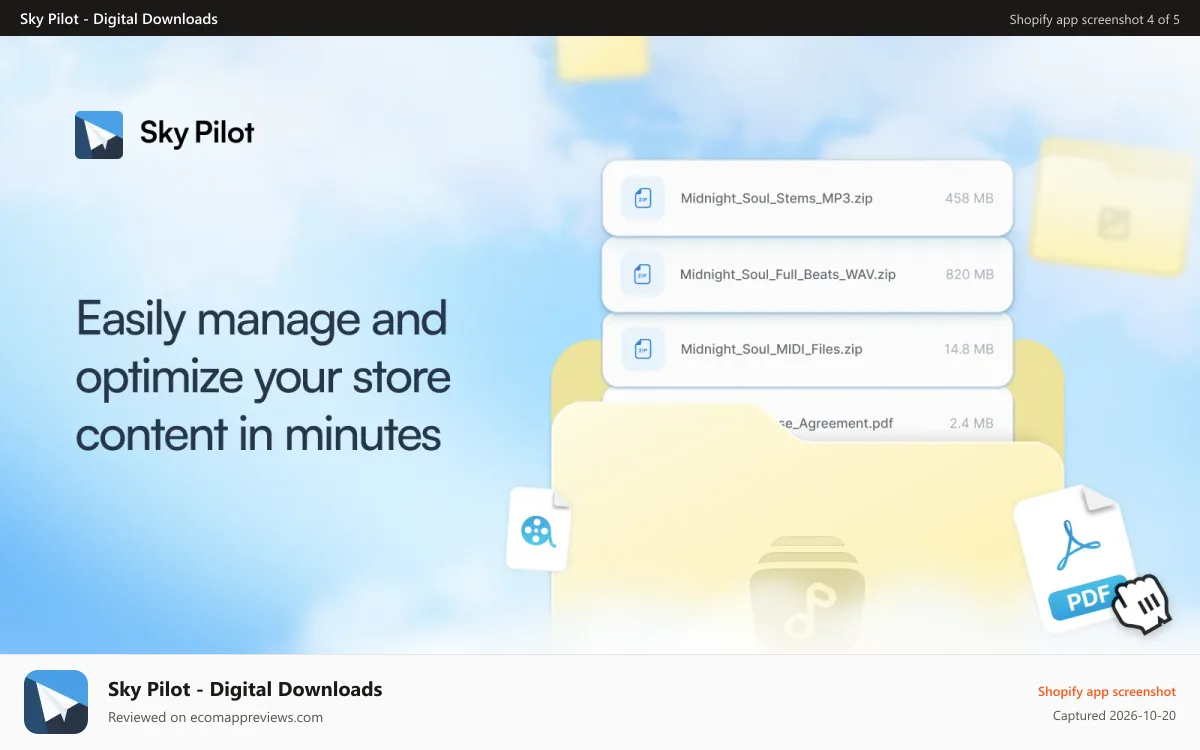Click the Sky Pilot app icon in the footer
1200x750 pixels.
coord(55,702)
